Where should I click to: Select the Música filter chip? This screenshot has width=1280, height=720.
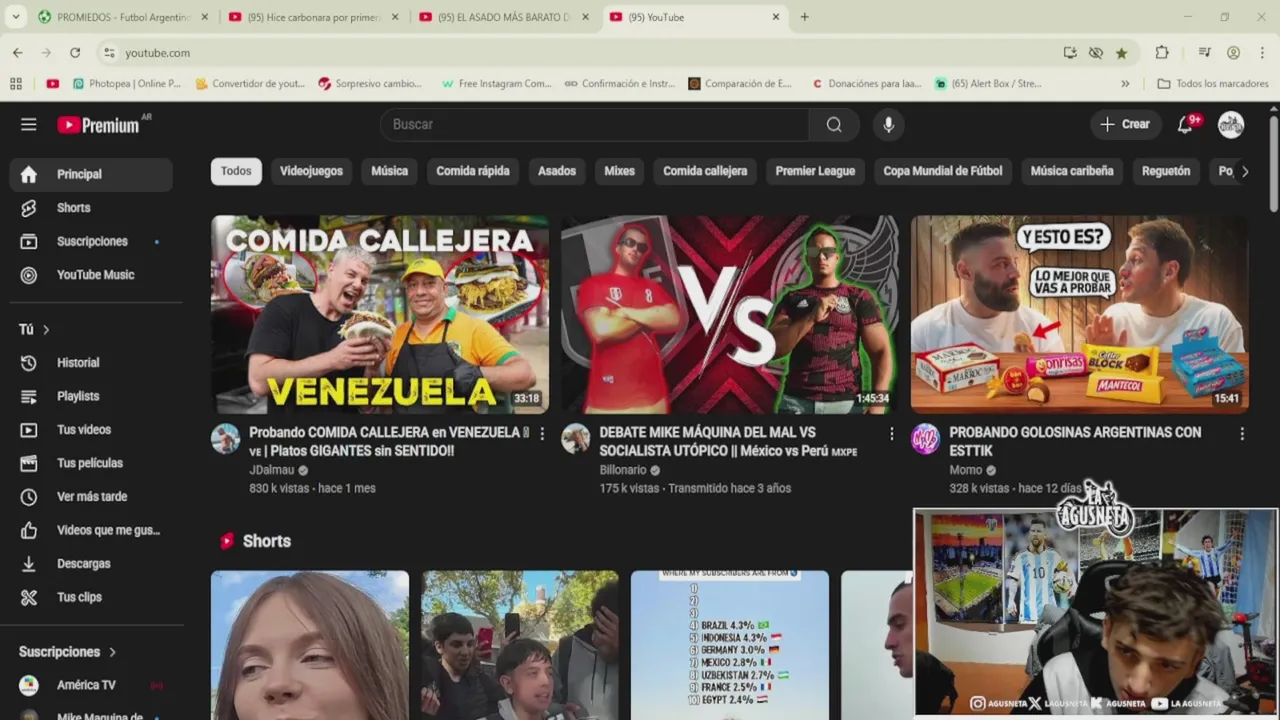[x=389, y=171]
